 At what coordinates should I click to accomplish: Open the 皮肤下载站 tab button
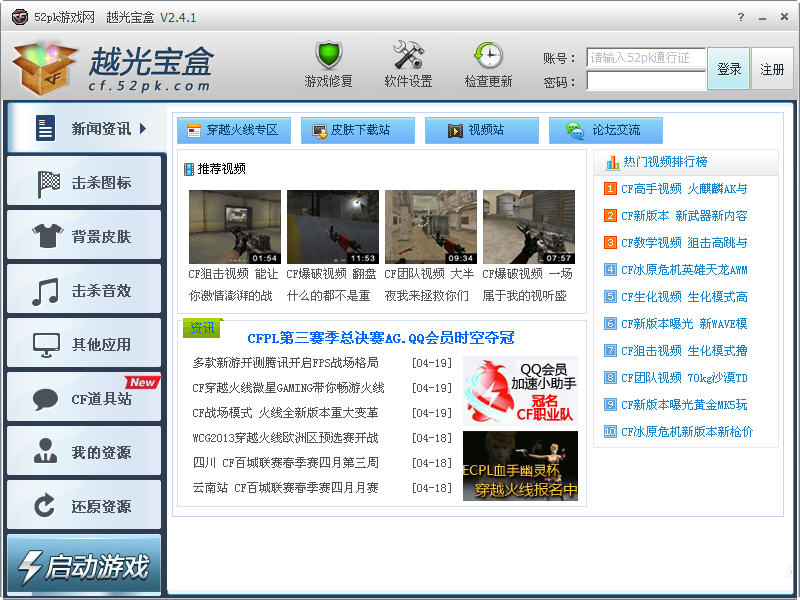(358, 130)
